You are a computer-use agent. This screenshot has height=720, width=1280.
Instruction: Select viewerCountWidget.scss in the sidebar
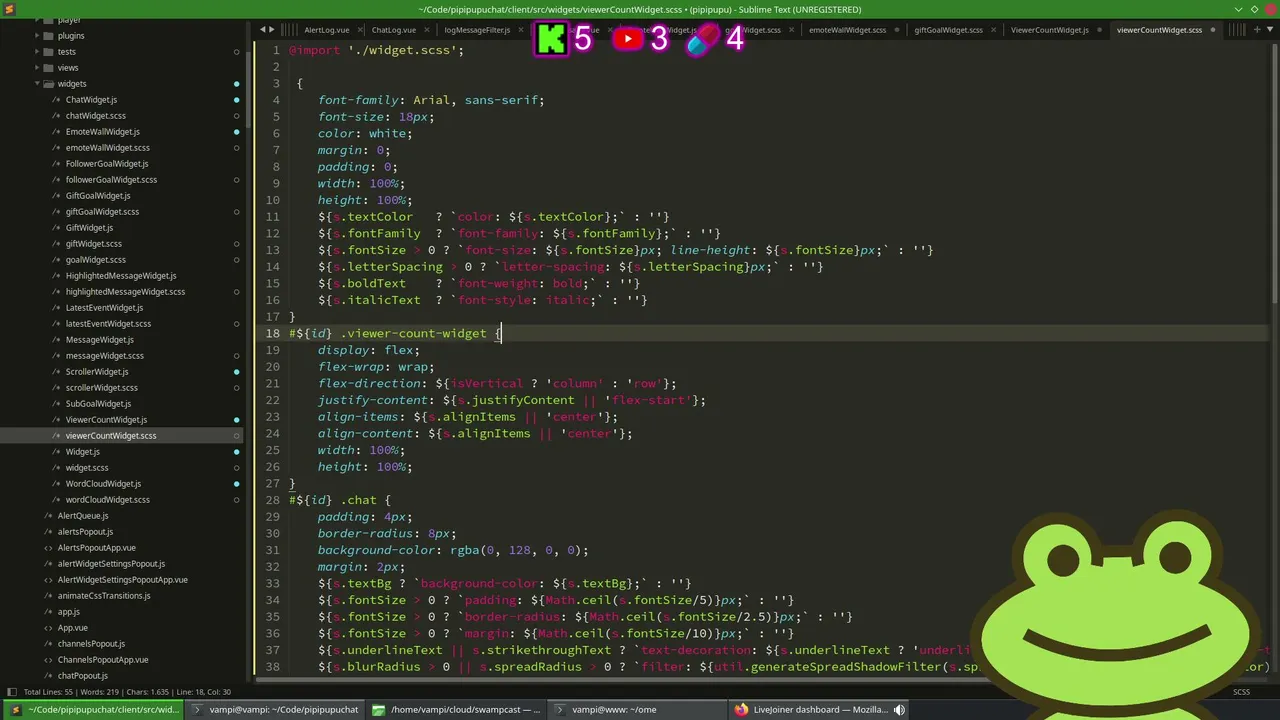pyautogui.click(x=111, y=436)
